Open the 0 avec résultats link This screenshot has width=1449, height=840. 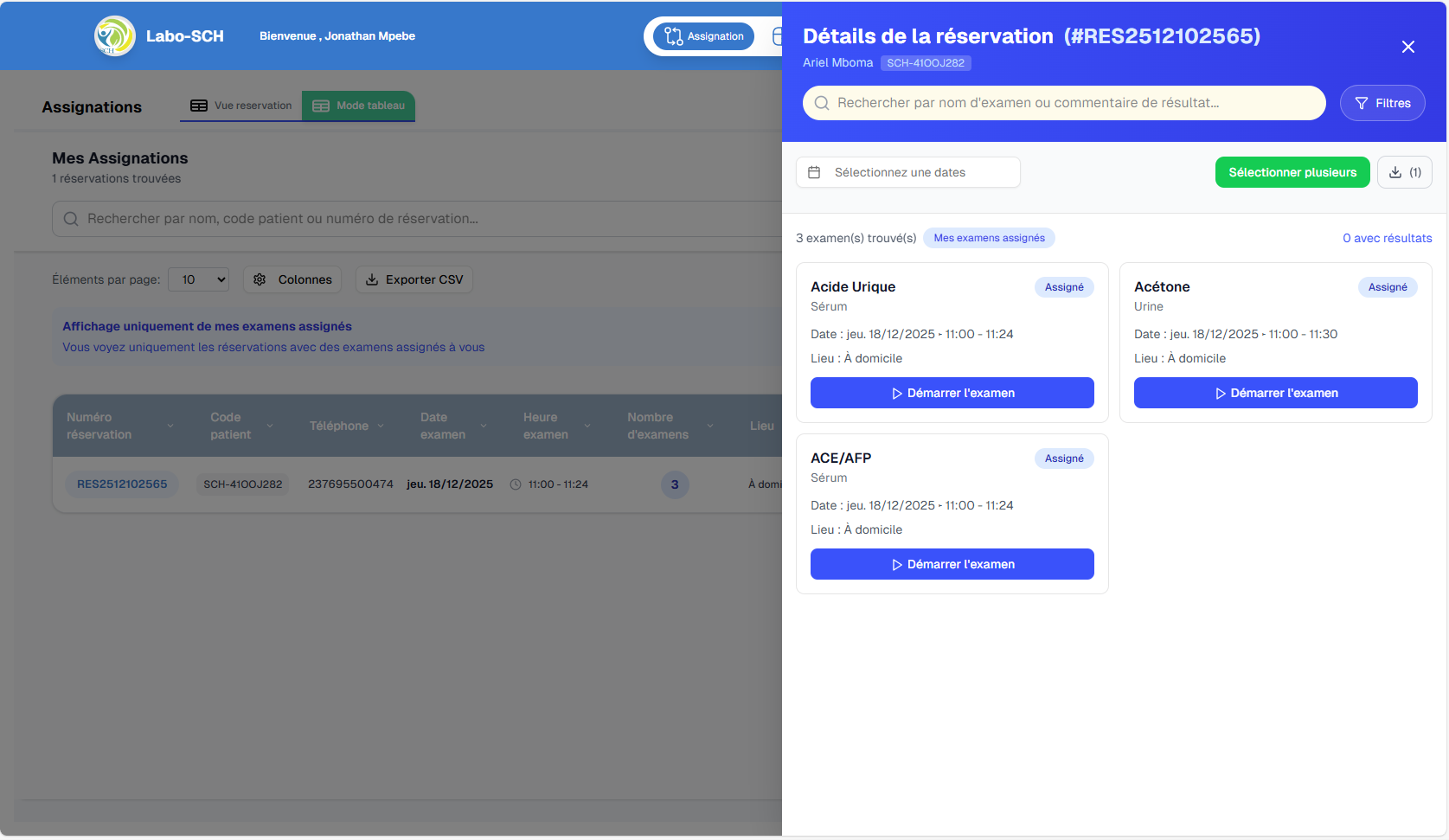(x=1388, y=238)
